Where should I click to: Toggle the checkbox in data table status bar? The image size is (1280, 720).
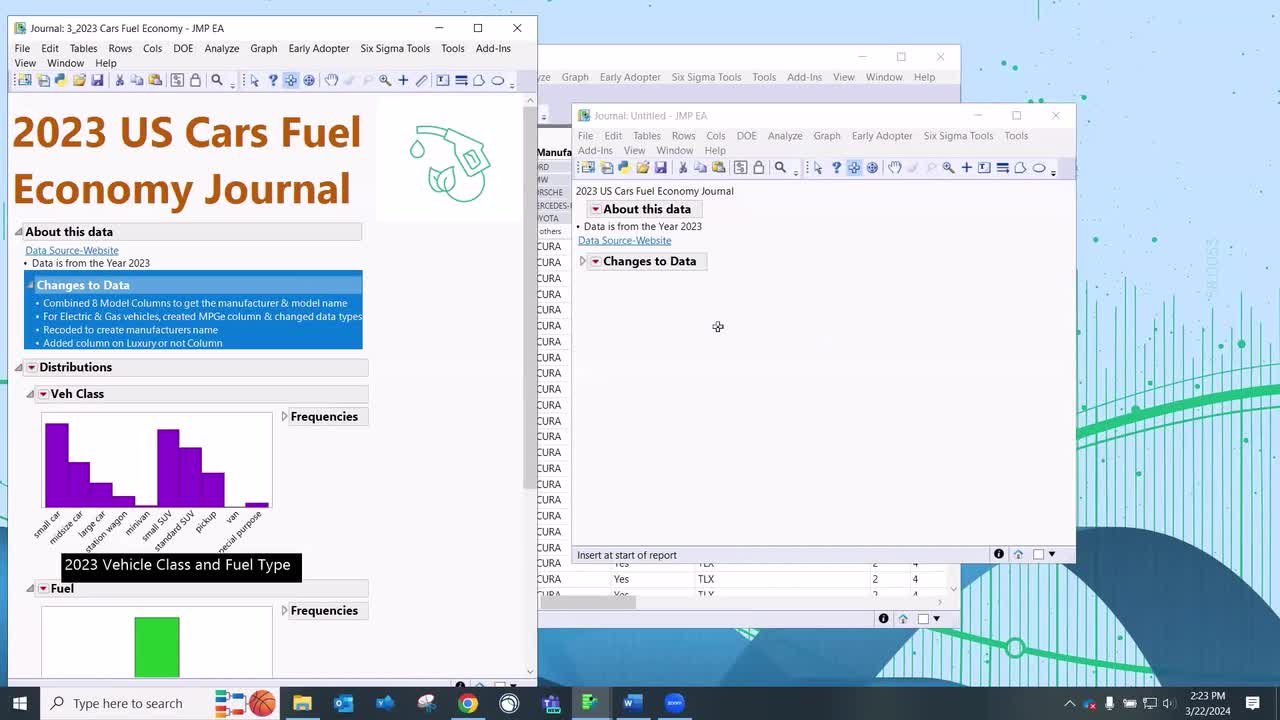click(923, 619)
